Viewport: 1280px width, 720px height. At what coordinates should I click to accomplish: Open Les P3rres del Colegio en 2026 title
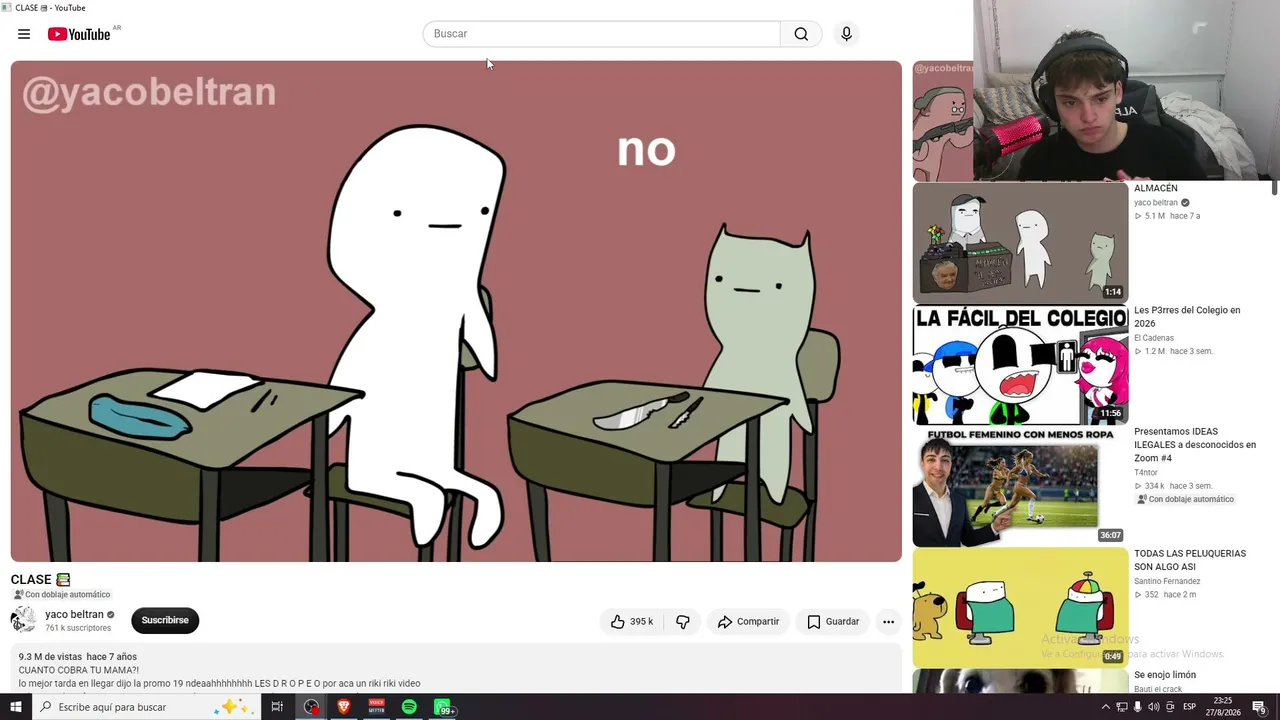tap(1187, 317)
